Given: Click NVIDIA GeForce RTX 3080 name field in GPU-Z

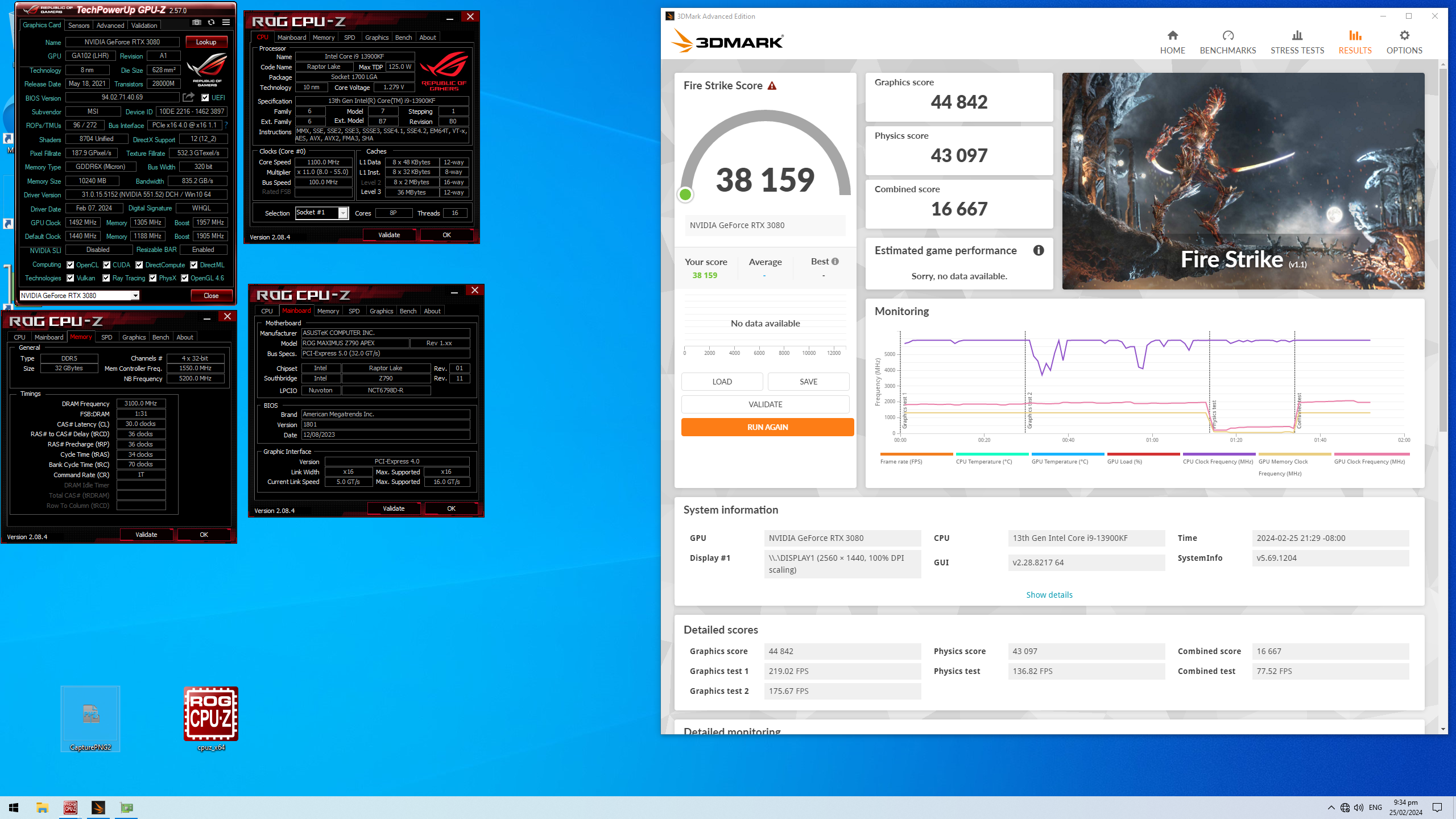Looking at the screenshot, I should pos(122,42).
